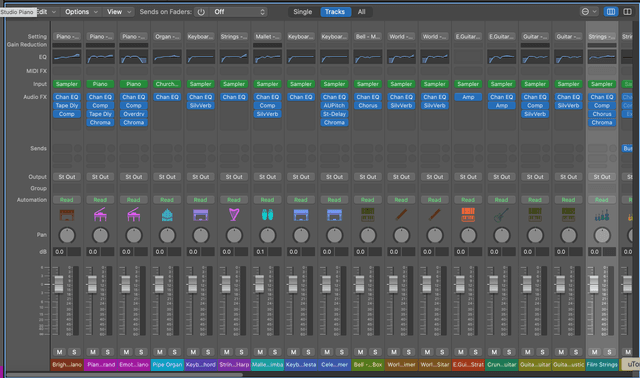Mute the Strin...Harp track
This screenshot has height=378, width=640.
227,352
